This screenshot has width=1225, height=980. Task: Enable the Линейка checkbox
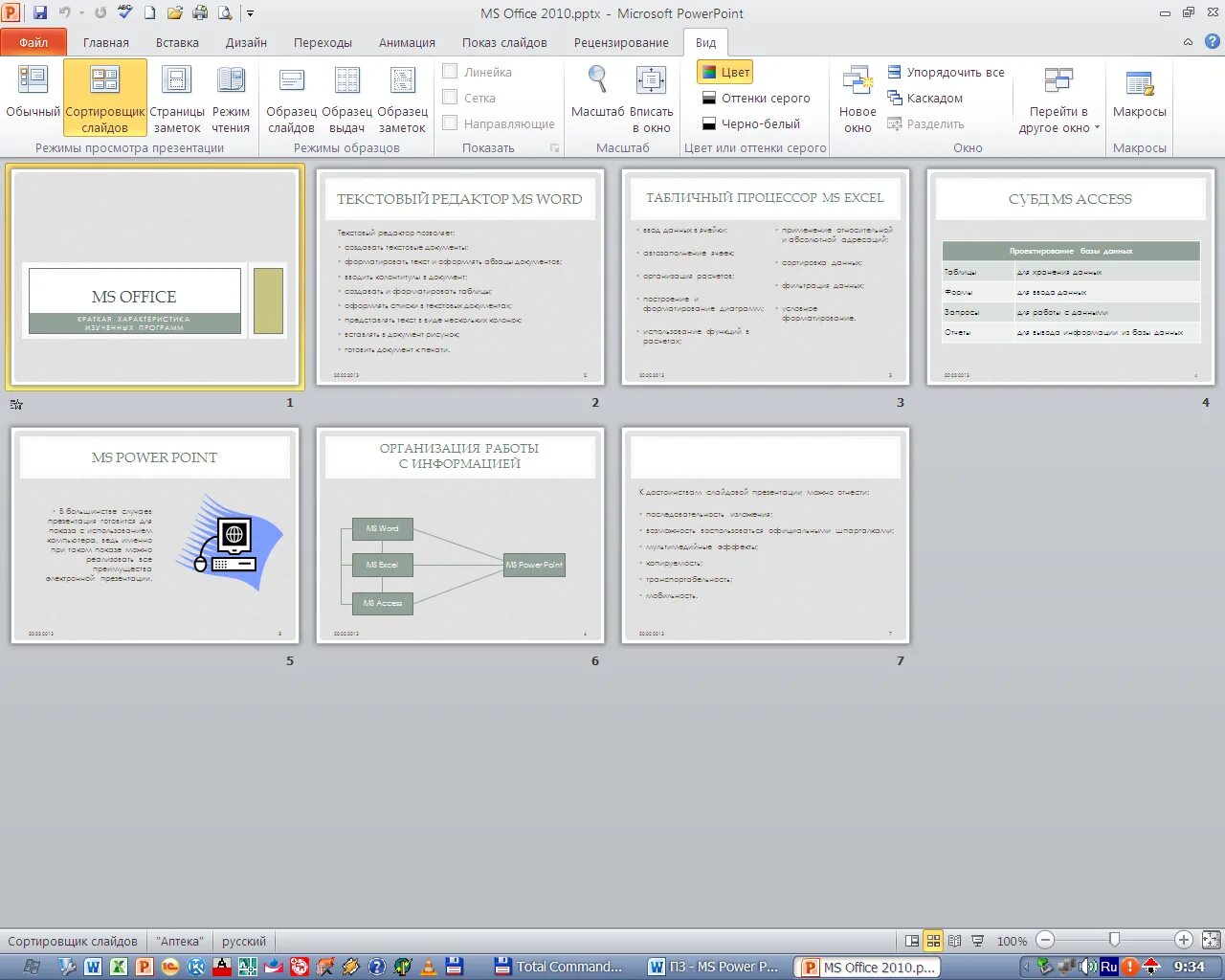coord(450,72)
